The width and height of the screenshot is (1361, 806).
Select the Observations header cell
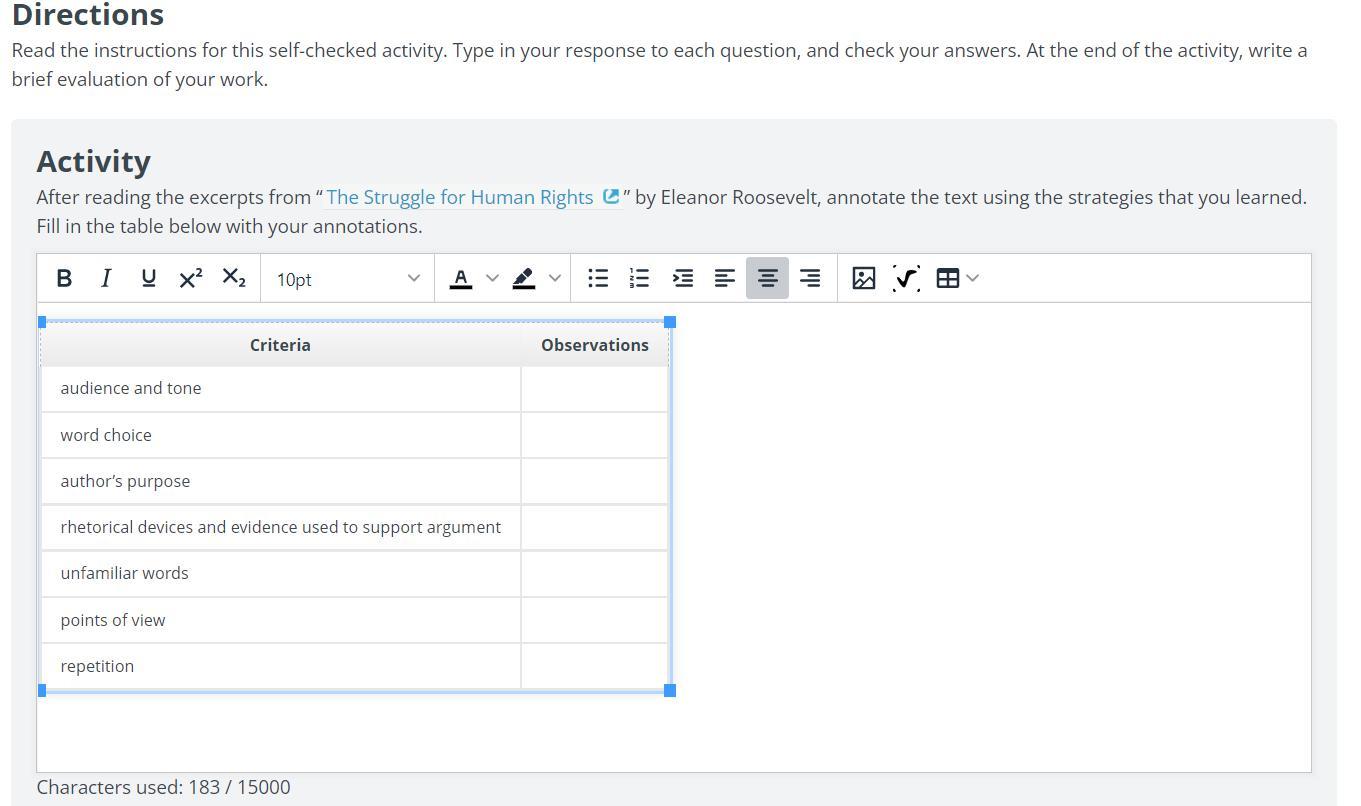595,345
